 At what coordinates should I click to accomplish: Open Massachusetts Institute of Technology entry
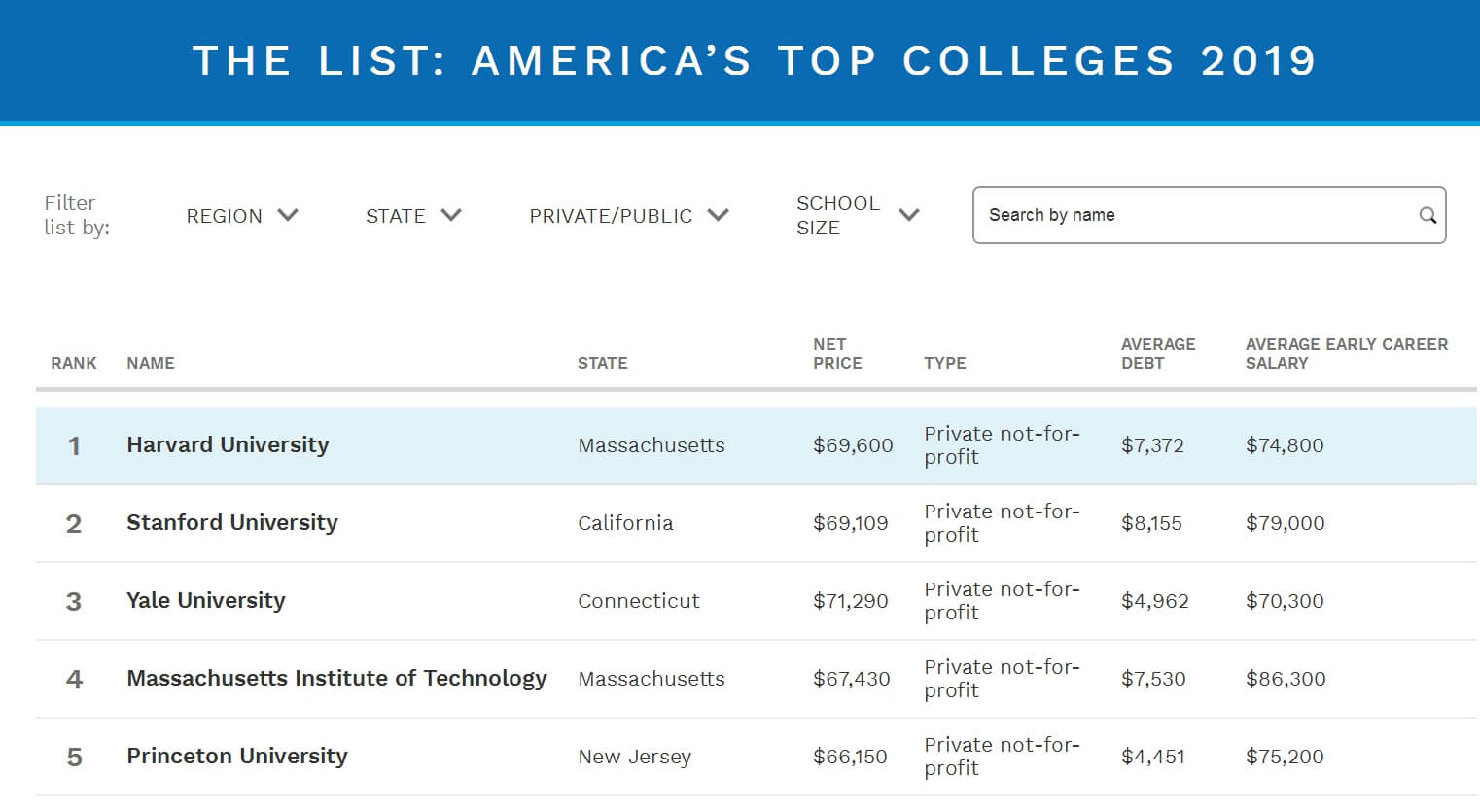coord(336,678)
